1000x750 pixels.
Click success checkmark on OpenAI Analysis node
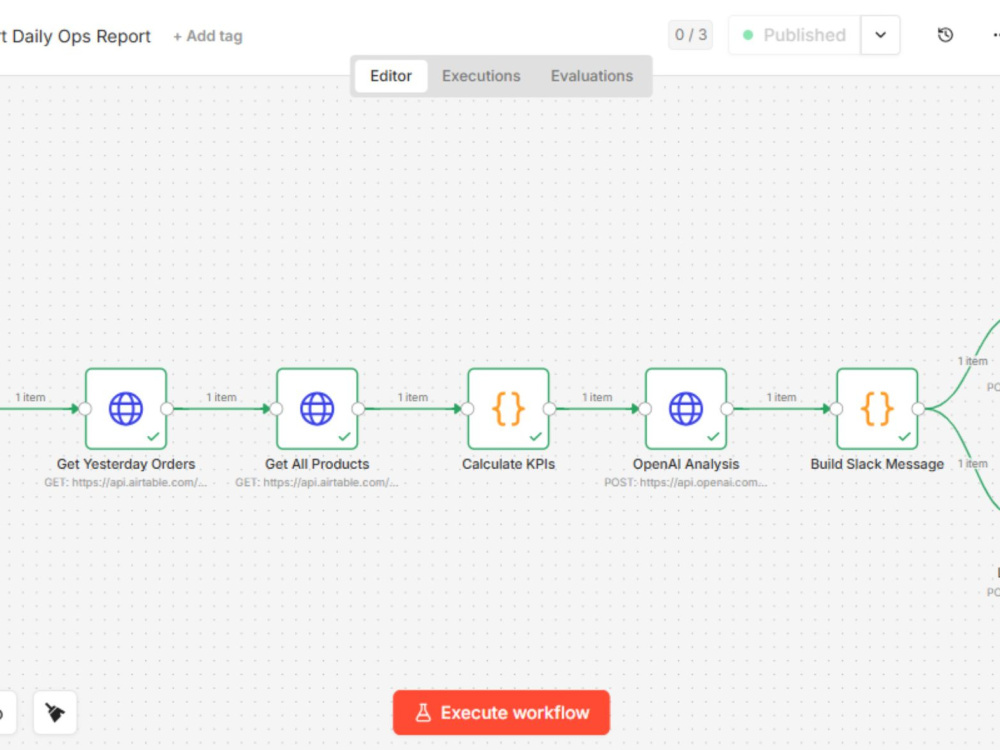[x=713, y=437]
